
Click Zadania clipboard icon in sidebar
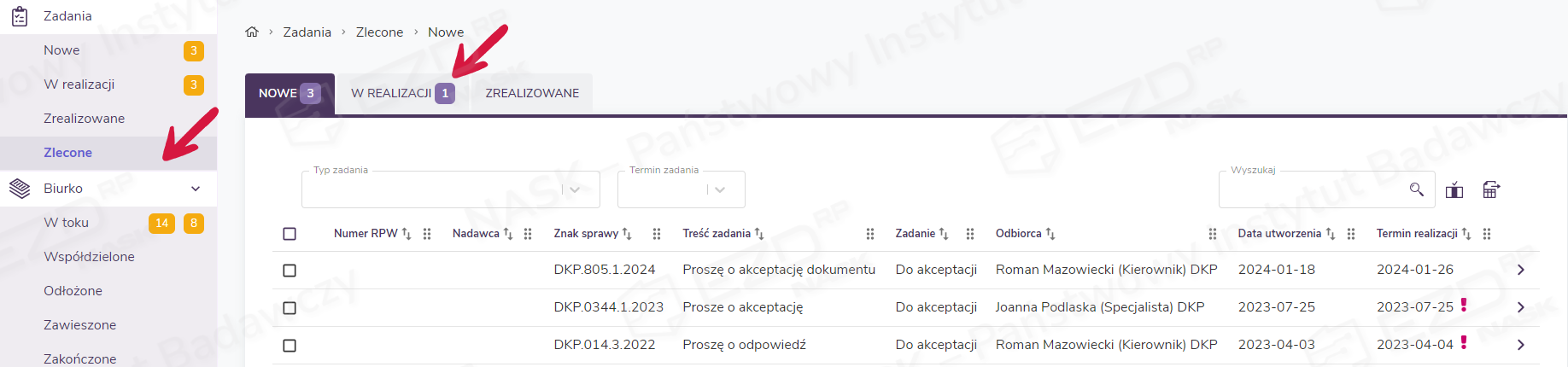(19, 16)
